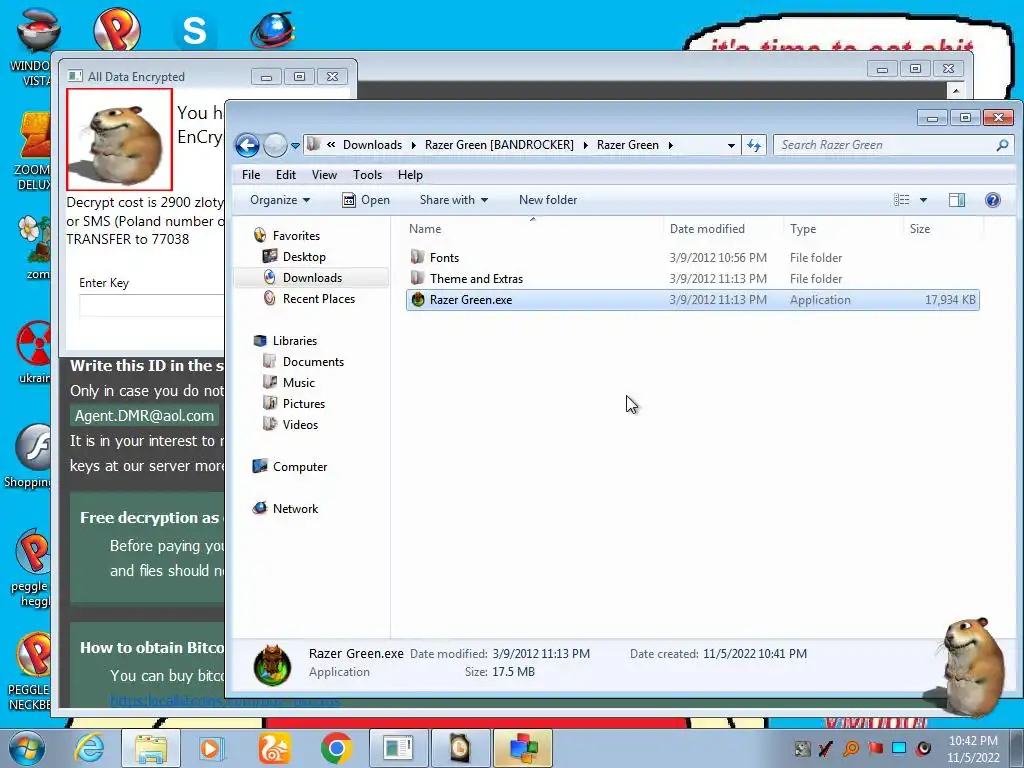Select the Razer Green.exe file

point(692,300)
